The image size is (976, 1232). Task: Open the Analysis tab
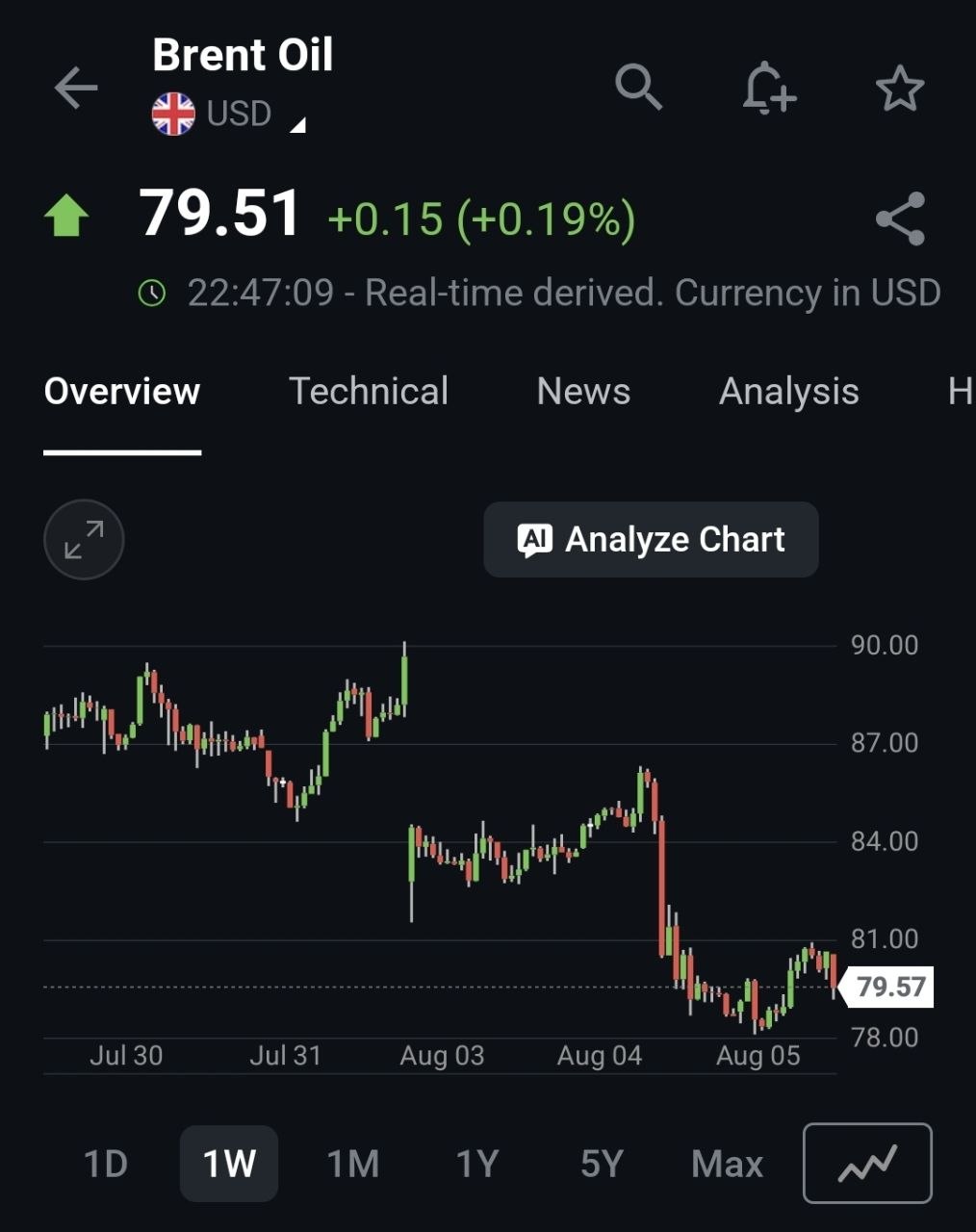(789, 392)
